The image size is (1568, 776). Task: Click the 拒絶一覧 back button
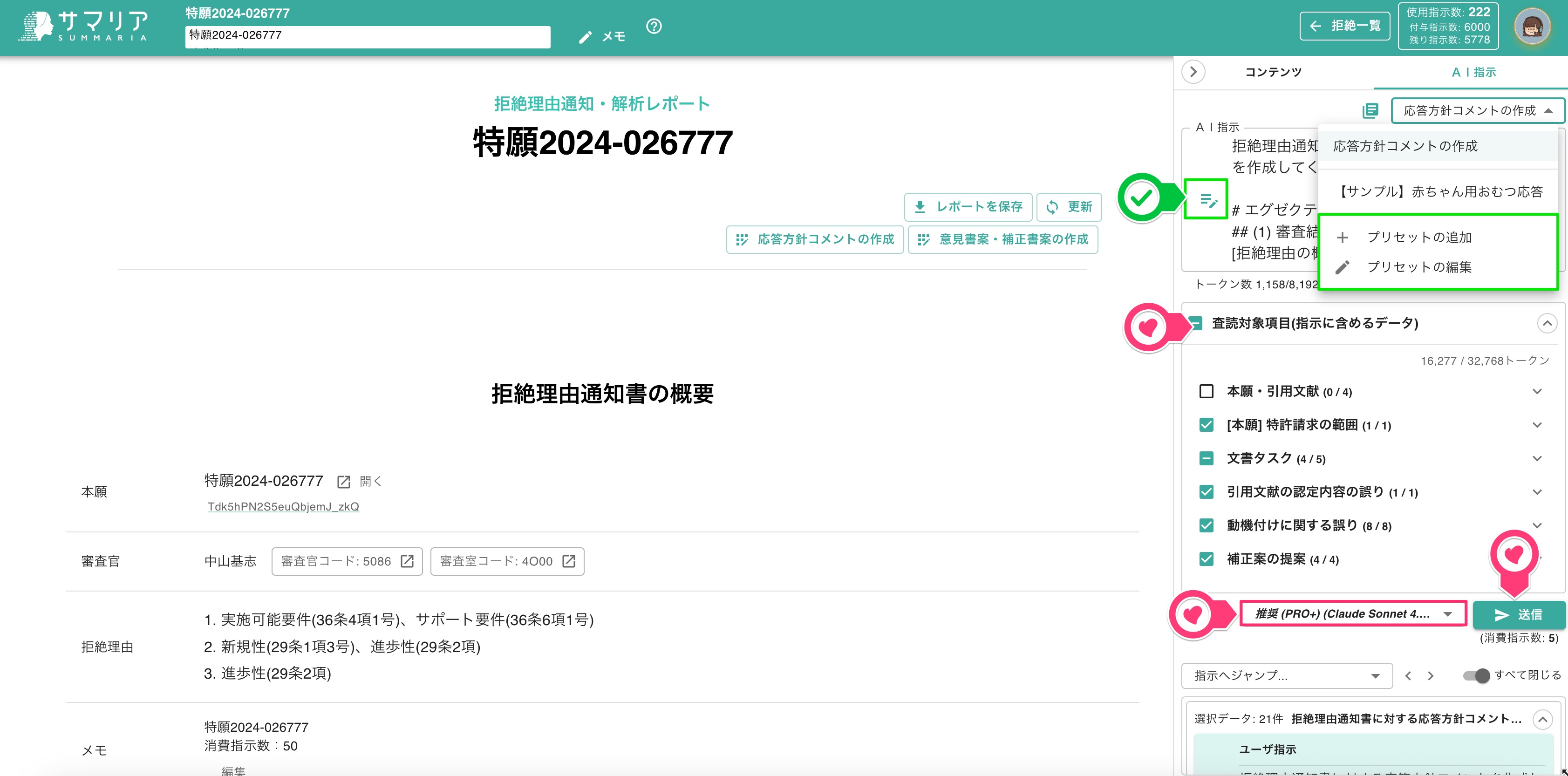tap(1344, 26)
